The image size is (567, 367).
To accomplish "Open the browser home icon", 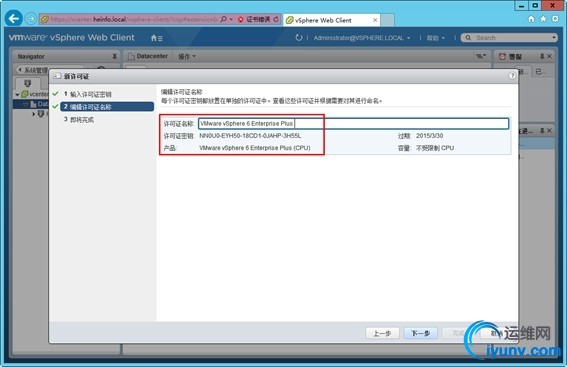I will [x=531, y=19].
